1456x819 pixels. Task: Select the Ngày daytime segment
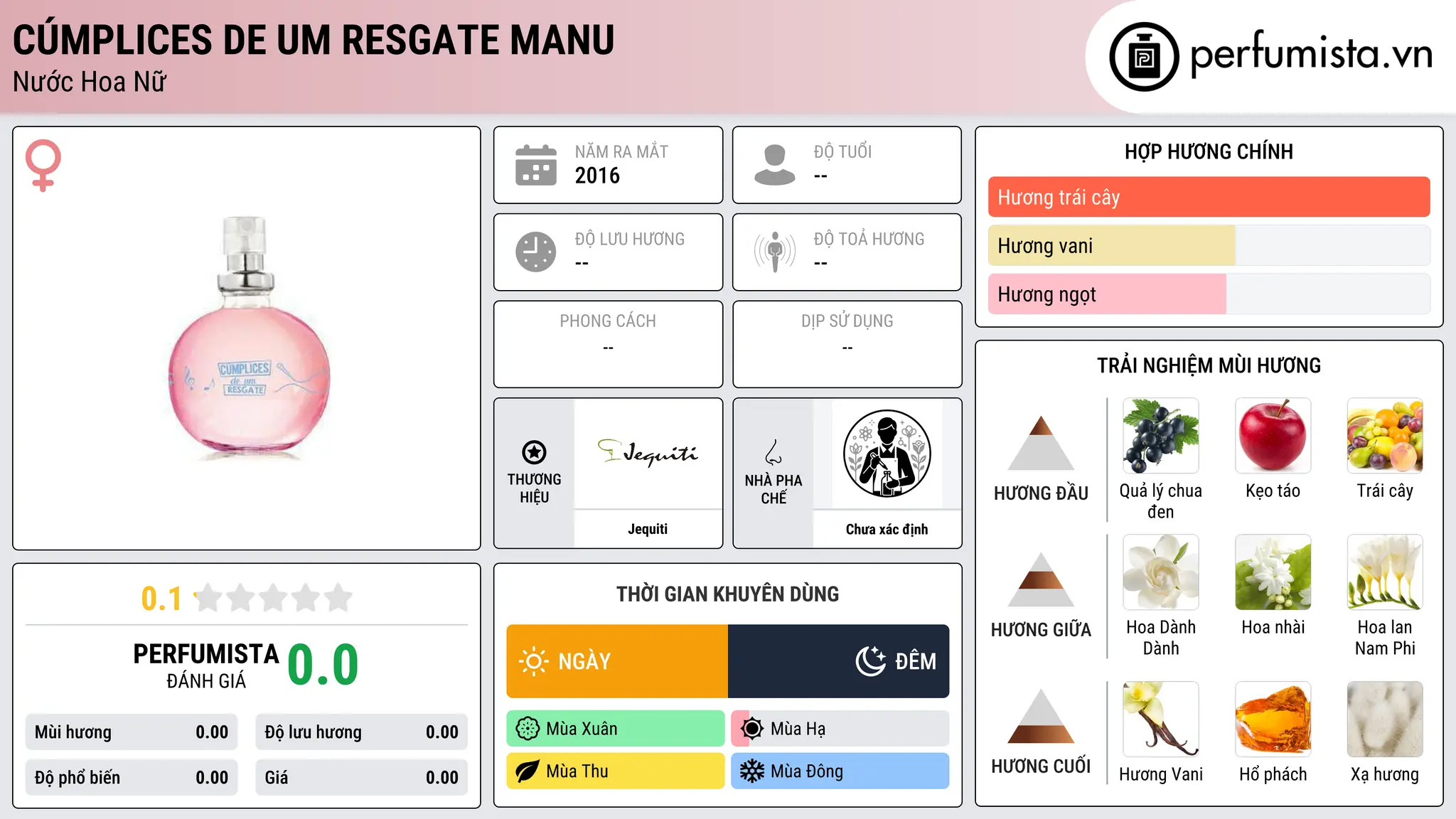pos(617,661)
